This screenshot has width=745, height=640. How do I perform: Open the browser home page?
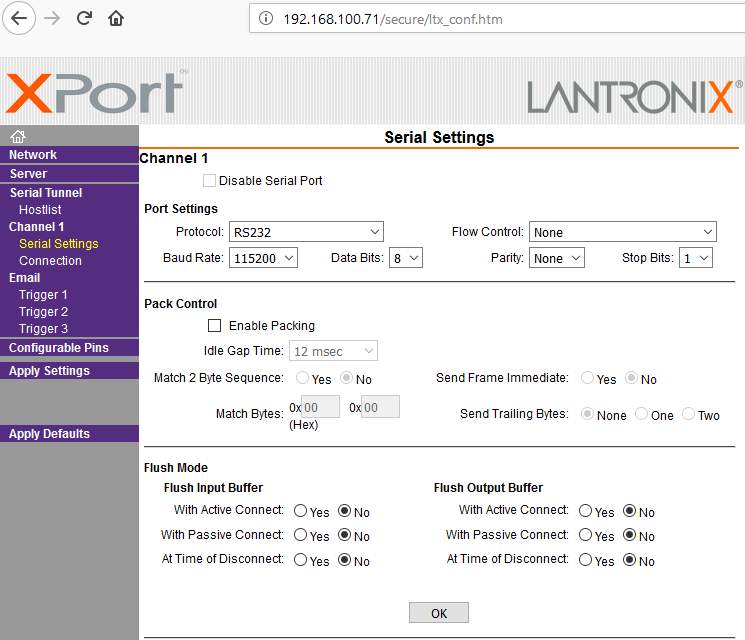[116, 19]
